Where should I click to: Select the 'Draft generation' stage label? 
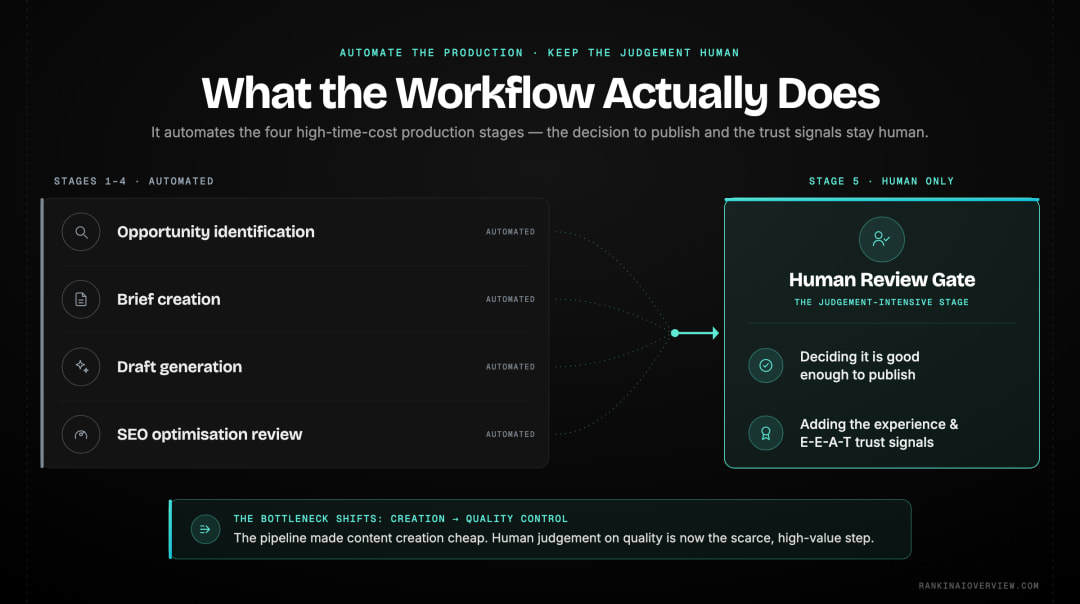(x=179, y=367)
